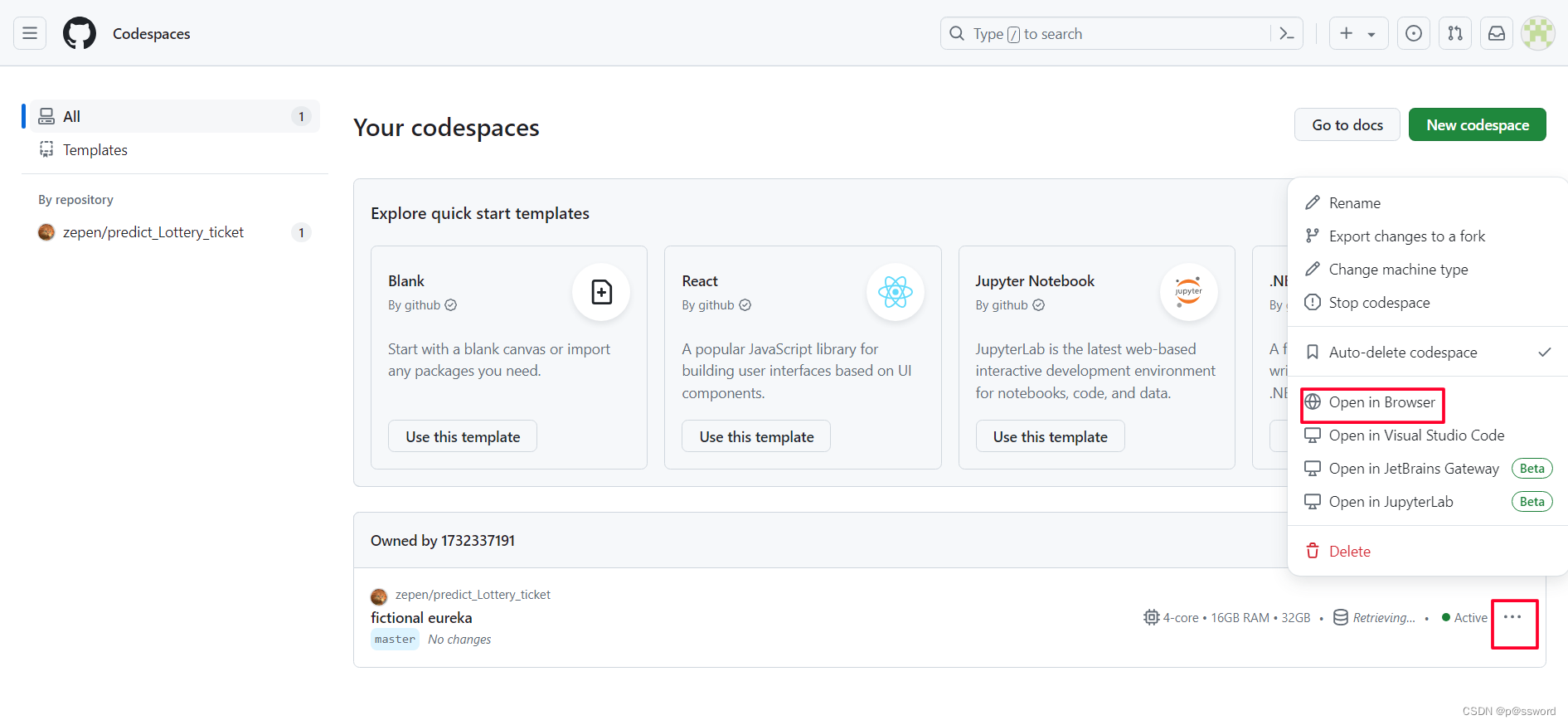Click the 4-core 16GB RAM 32GB spec text

(x=1236, y=618)
